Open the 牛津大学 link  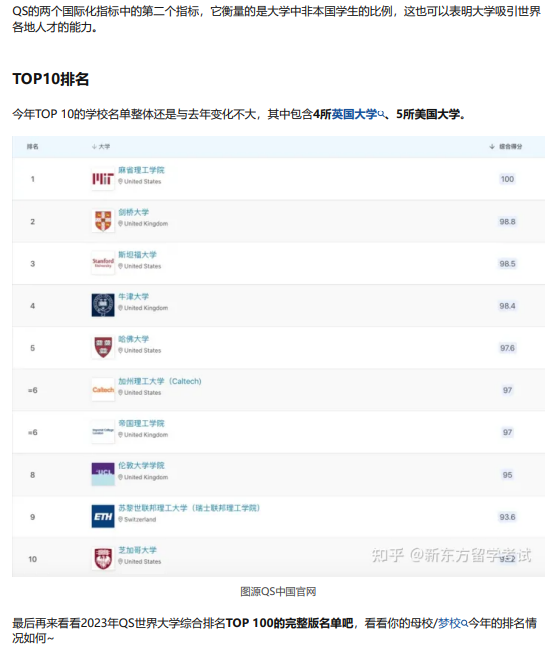point(133,296)
